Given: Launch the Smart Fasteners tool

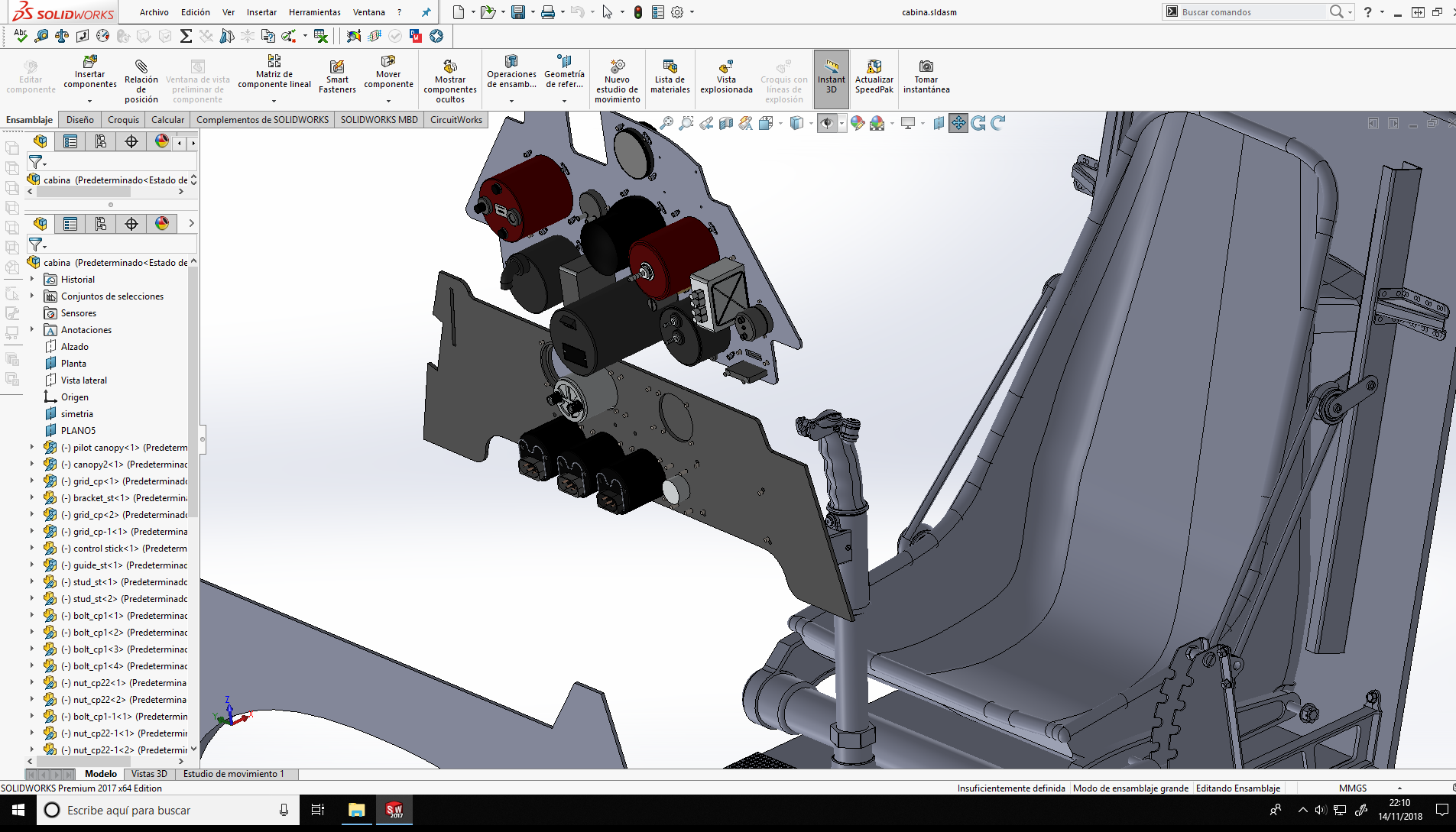Looking at the screenshot, I should click(337, 76).
